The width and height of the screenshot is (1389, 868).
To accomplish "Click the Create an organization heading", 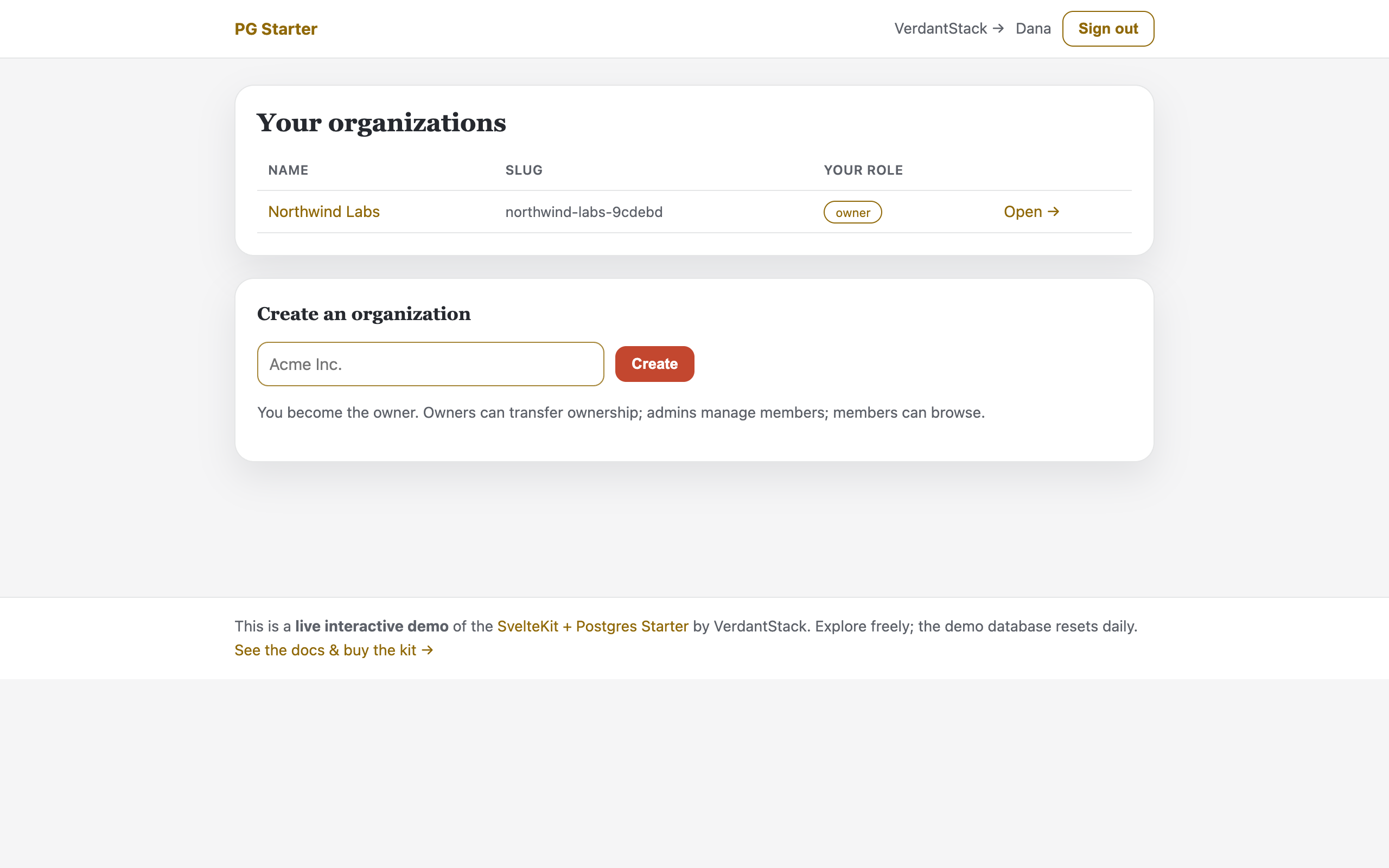I will tap(364, 314).
